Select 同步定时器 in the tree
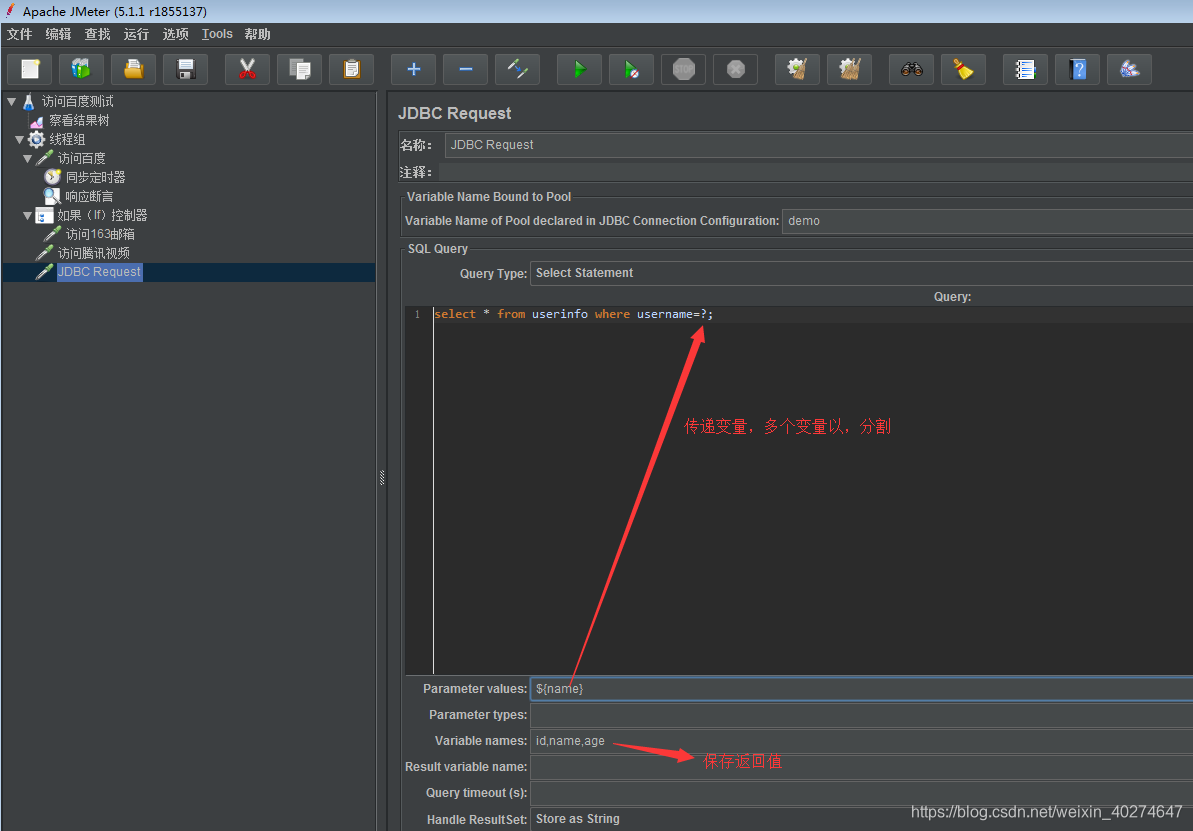 coord(95,177)
